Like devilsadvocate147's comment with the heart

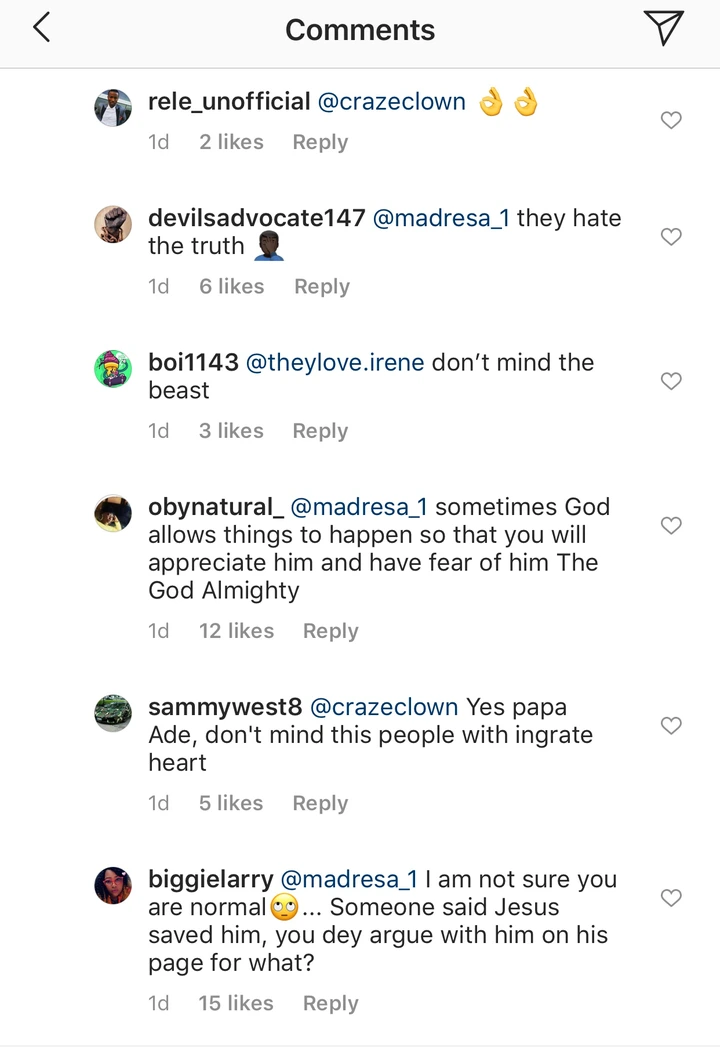point(672,237)
